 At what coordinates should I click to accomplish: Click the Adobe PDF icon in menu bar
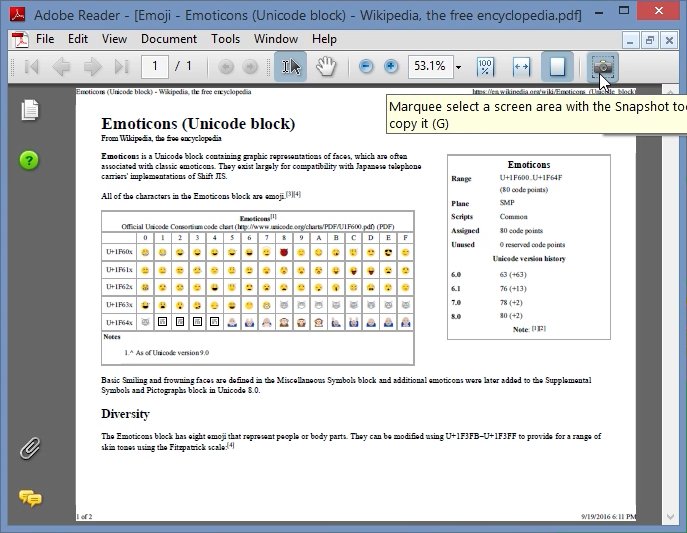point(20,39)
